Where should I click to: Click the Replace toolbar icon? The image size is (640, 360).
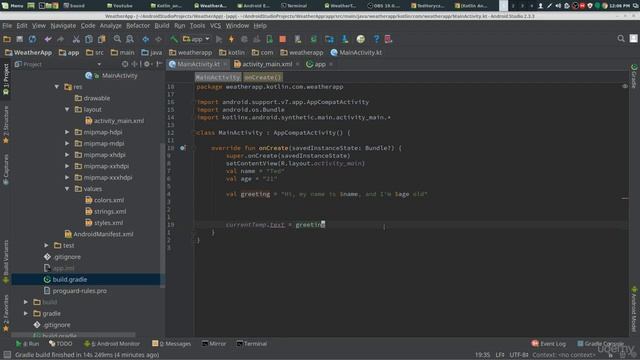coord(130,39)
